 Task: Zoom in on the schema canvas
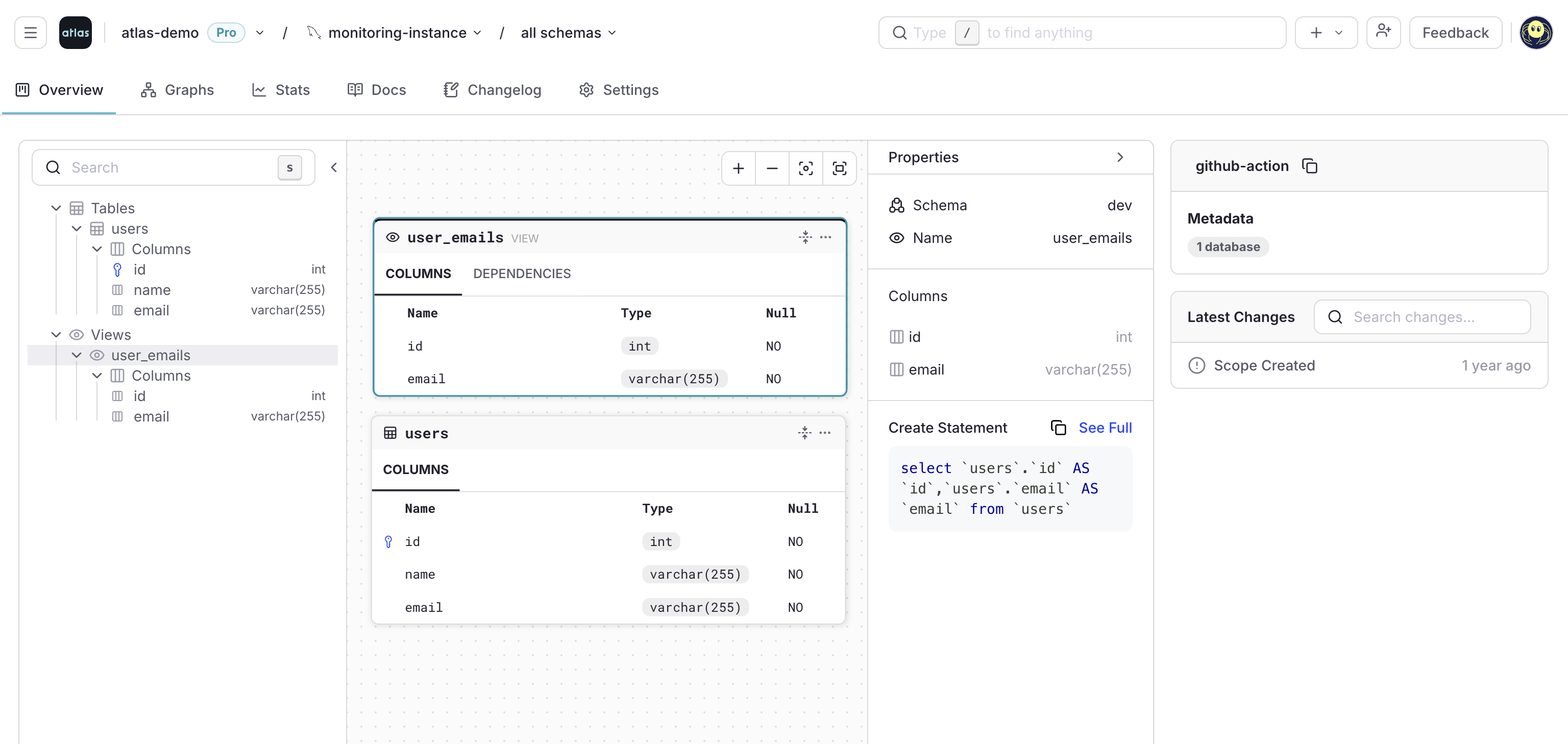tap(739, 168)
